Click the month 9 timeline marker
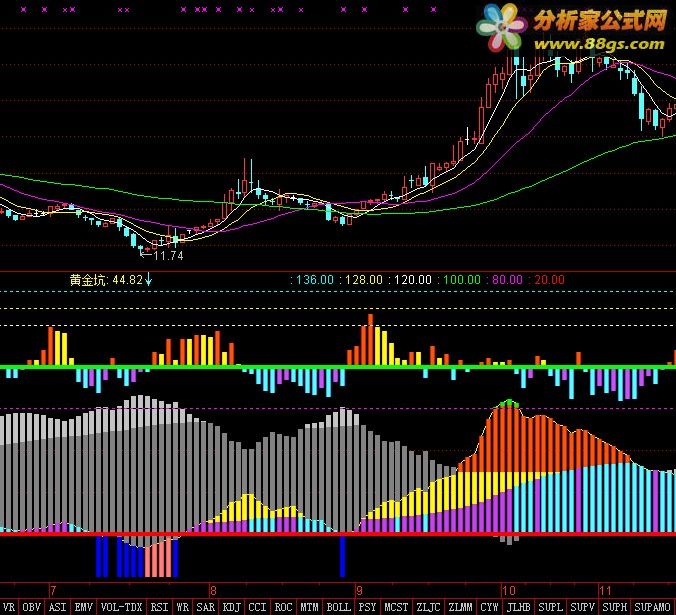 pos(359,590)
